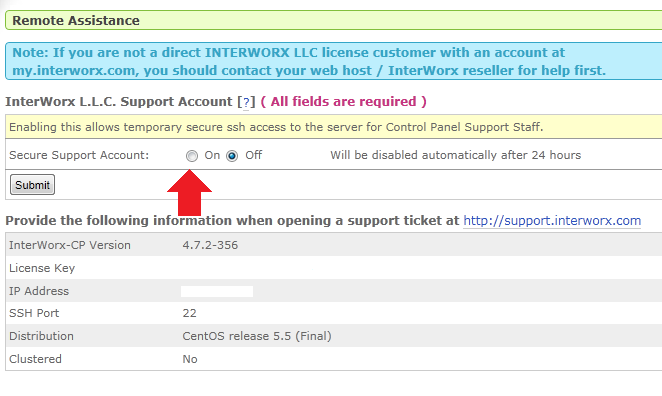Viewport: 662px width, 396px height.
Task: Click the InterWorx-CP Version value 4.7.2-356
Action: tap(210, 245)
